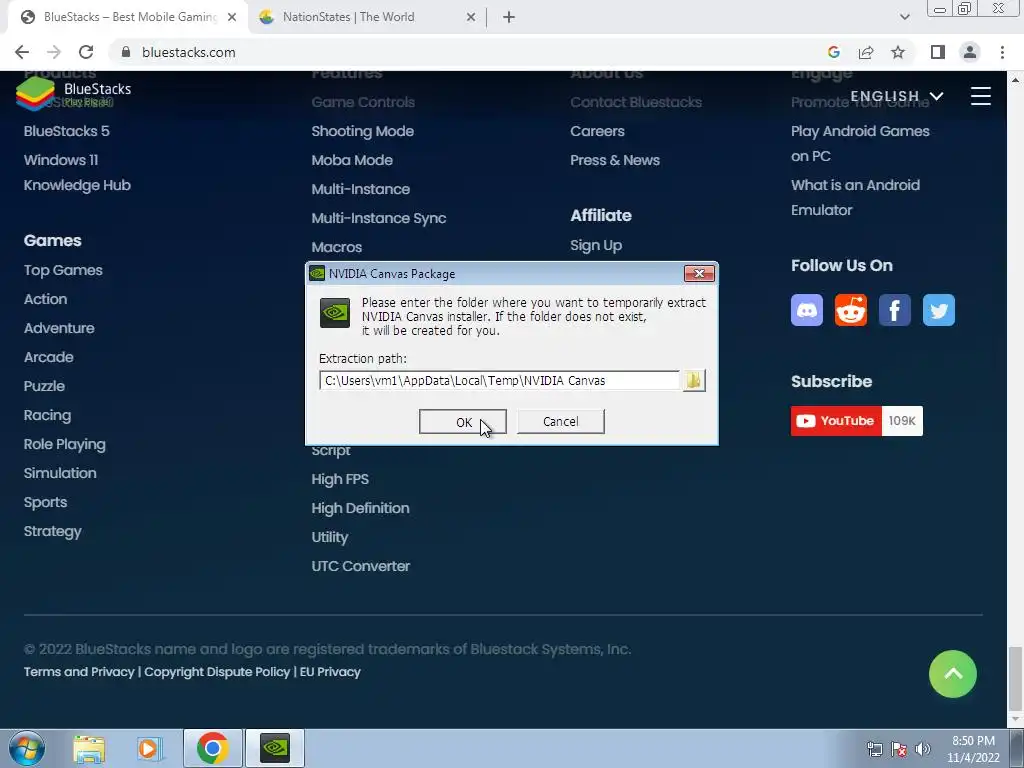
Task: Open the UTC Converter link
Action: pos(360,566)
